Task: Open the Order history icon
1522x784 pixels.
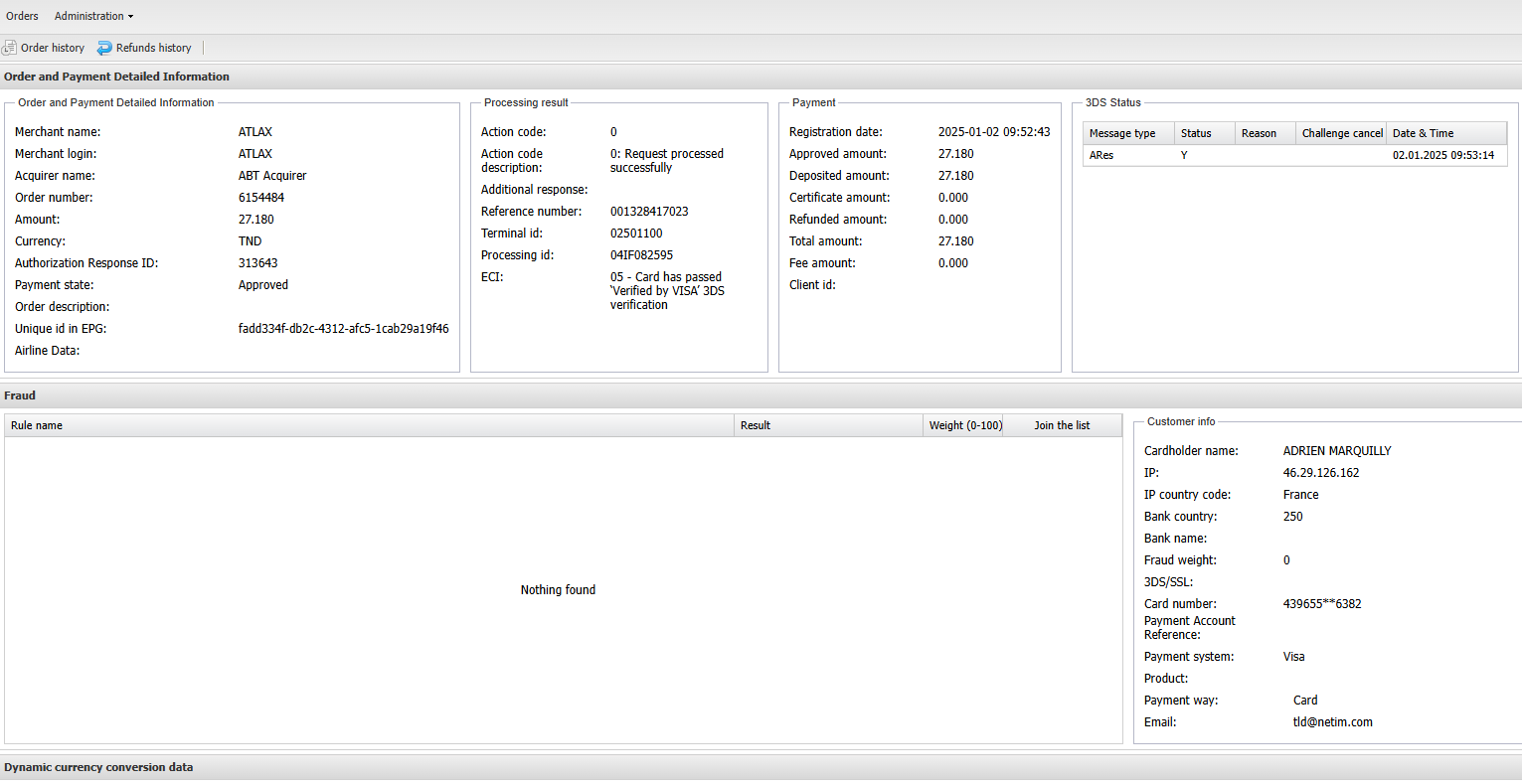Action: click(x=10, y=48)
